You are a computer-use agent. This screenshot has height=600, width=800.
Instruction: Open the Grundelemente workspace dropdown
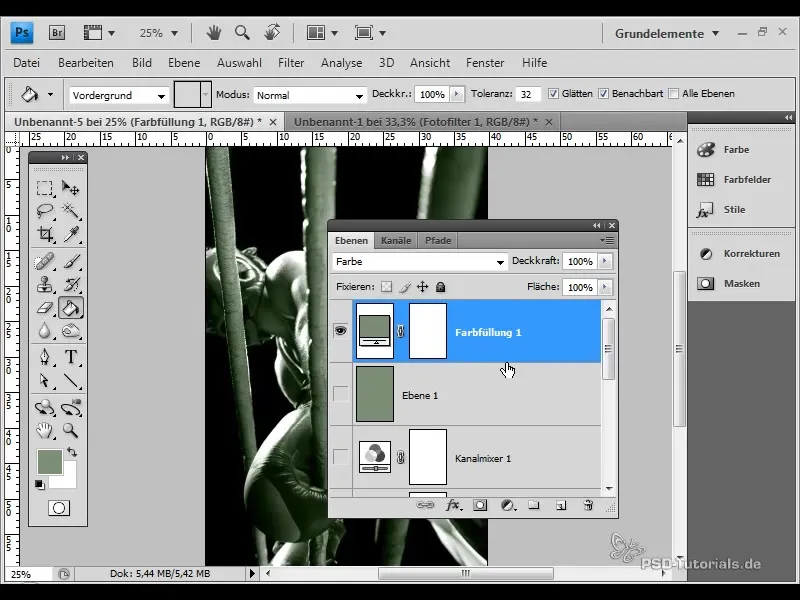click(x=667, y=34)
